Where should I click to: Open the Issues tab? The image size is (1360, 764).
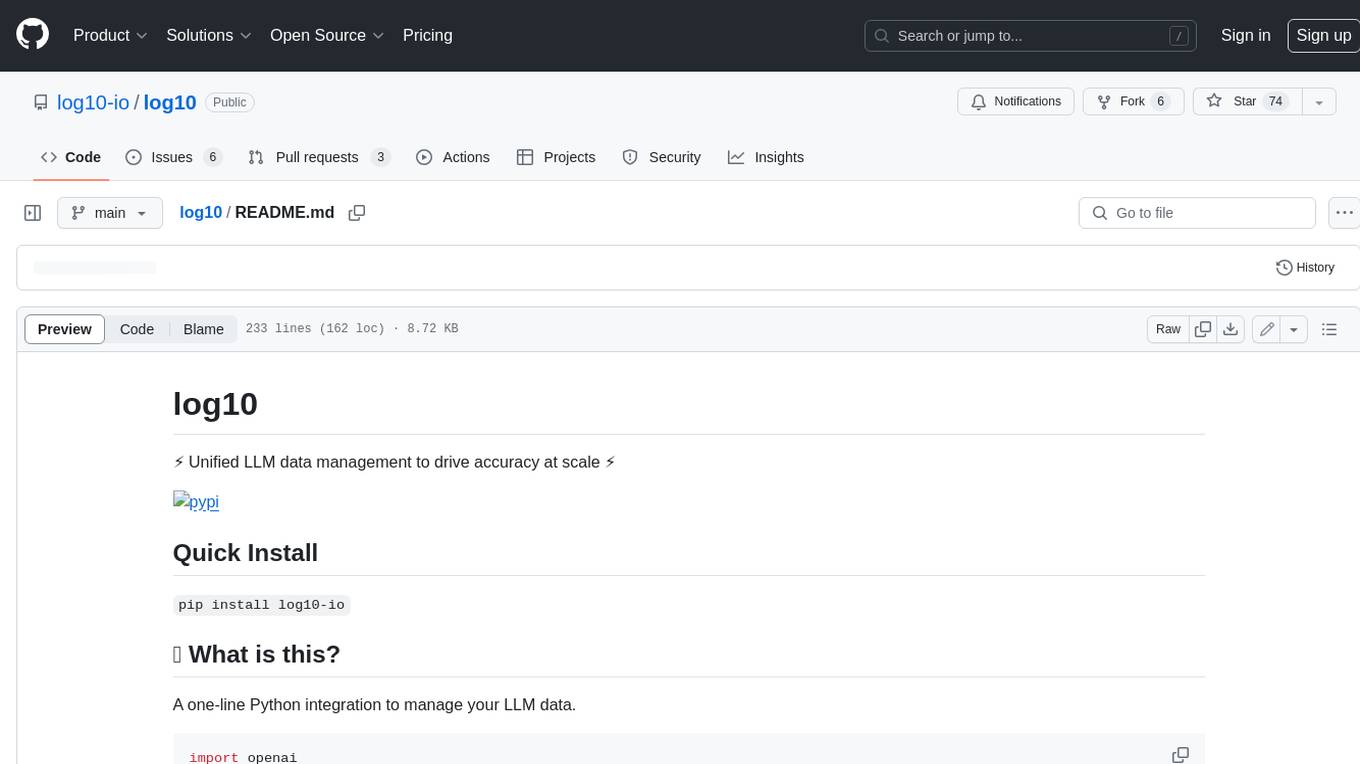tap(173, 157)
